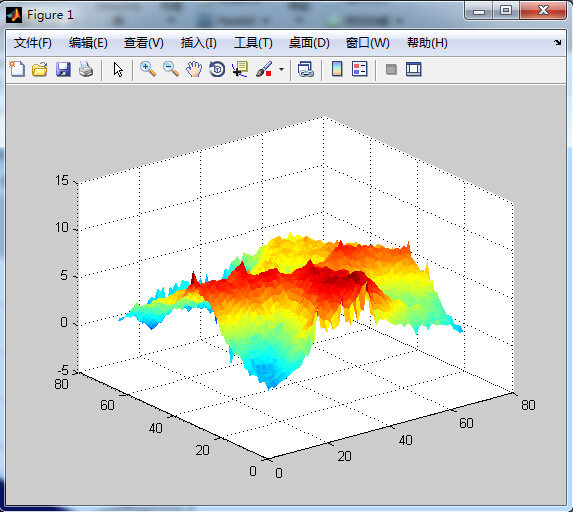Select the Edit Plot arrow tool
This screenshot has width=573, height=512.
(118, 69)
